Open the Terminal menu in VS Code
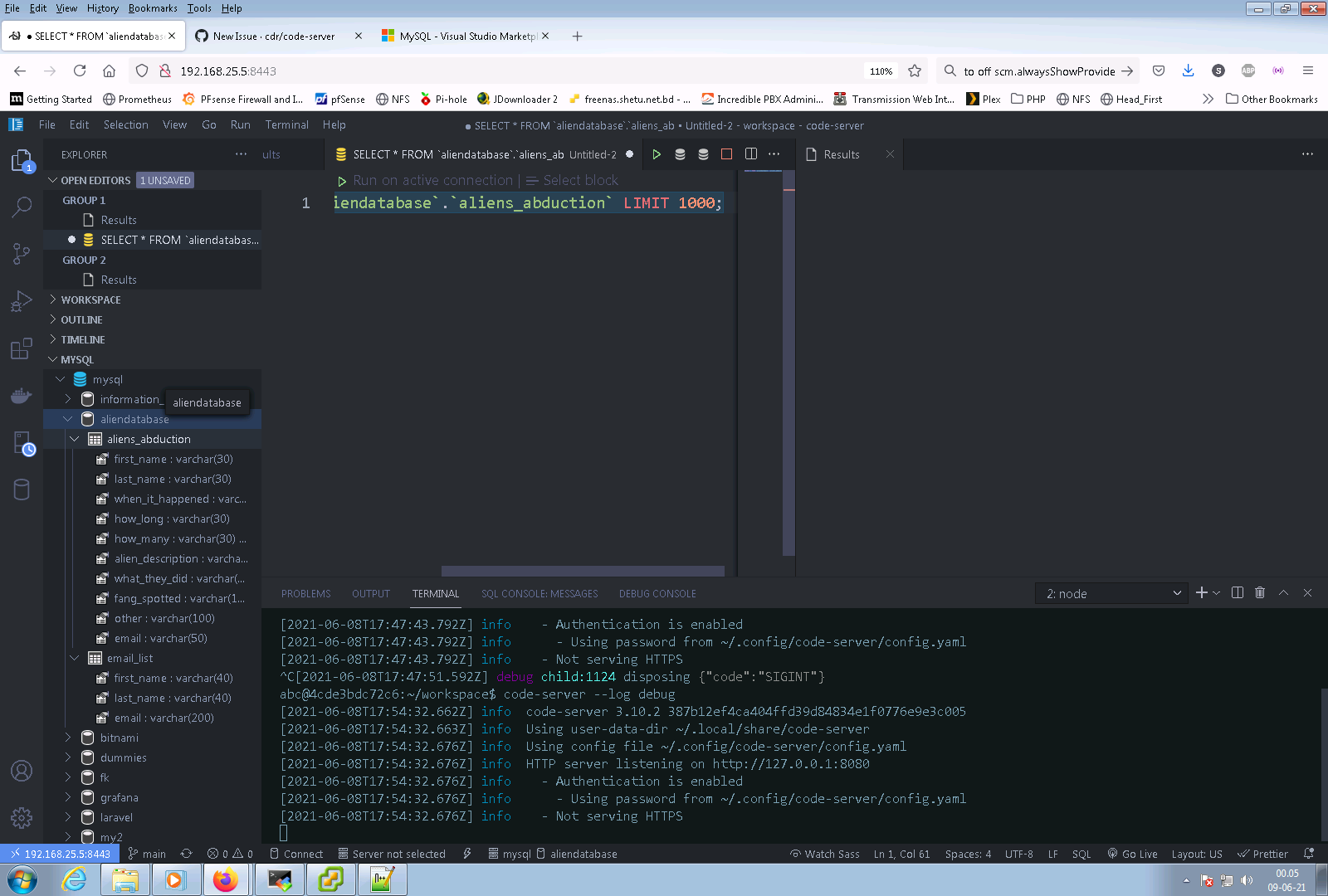 tap(286, 124)
